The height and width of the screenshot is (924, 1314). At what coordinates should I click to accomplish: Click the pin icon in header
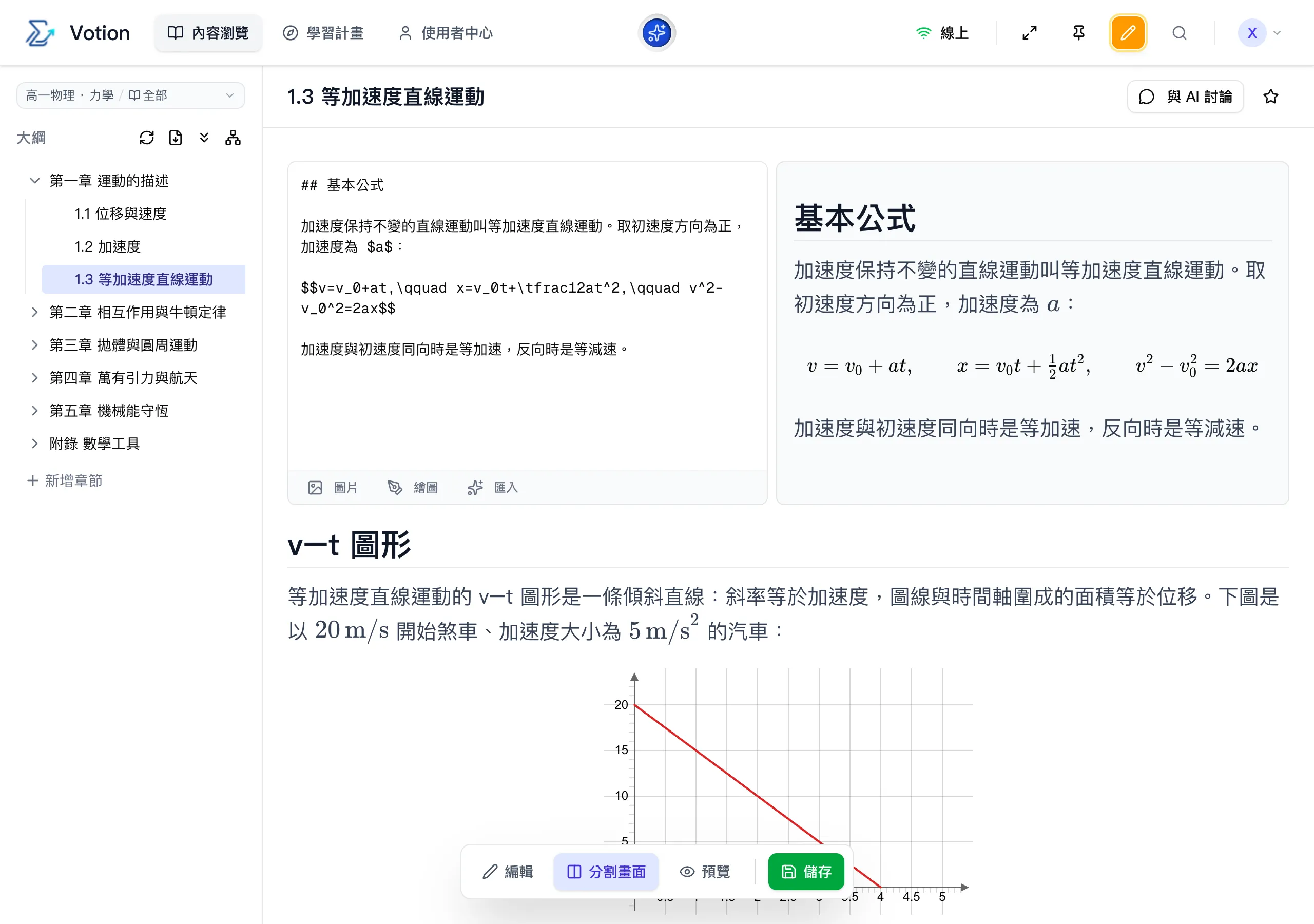click(1078, 33)
